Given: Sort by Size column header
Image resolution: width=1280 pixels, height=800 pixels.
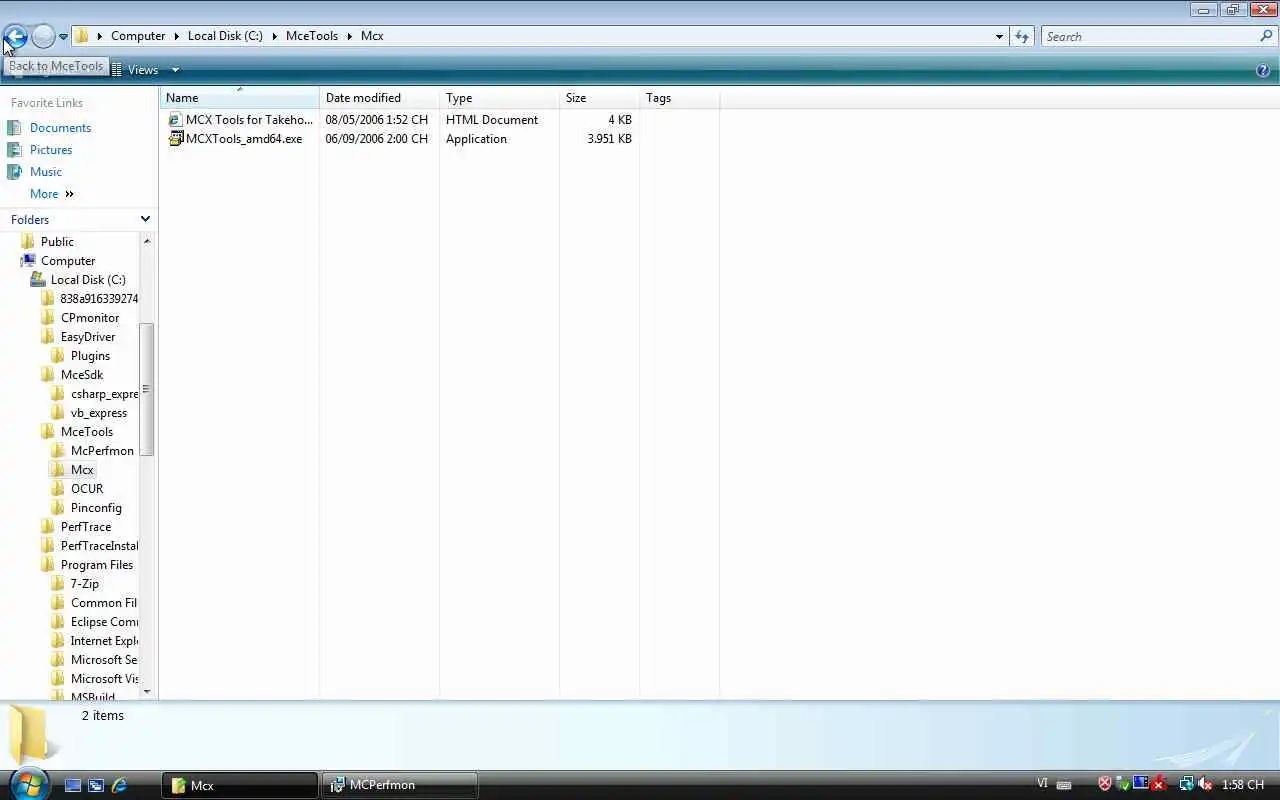Looking at the screenshot, I should [x=599, y=98].
